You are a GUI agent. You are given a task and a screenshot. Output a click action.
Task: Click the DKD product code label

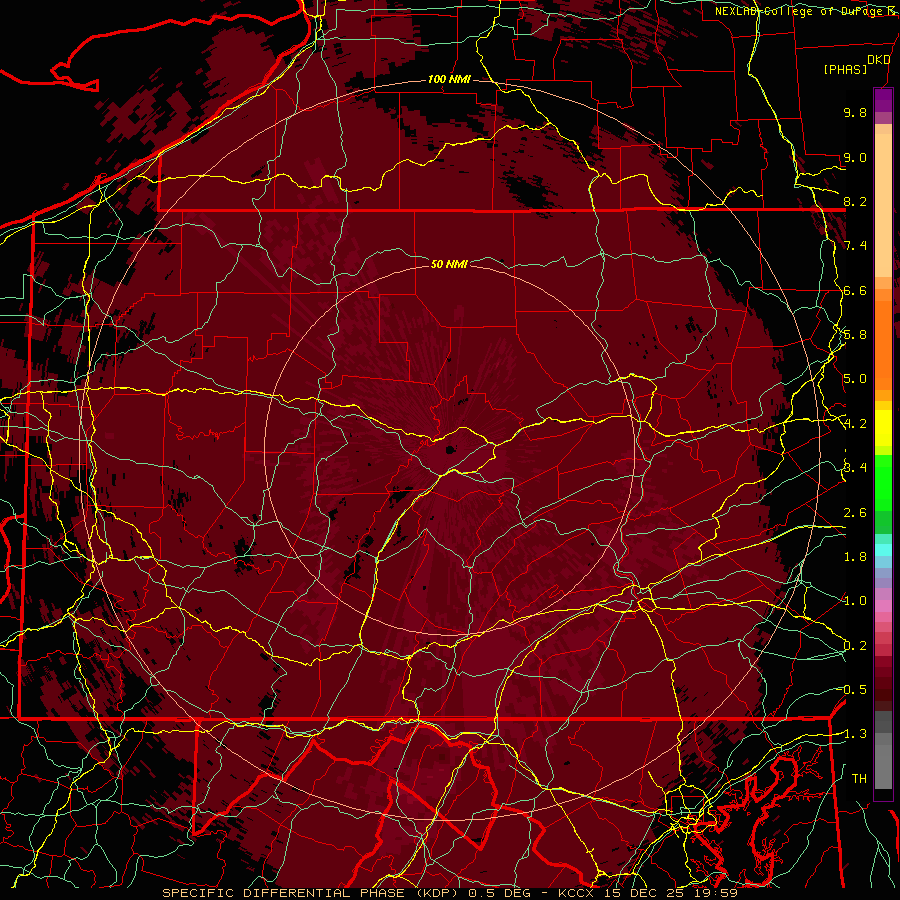click(878, 60)
